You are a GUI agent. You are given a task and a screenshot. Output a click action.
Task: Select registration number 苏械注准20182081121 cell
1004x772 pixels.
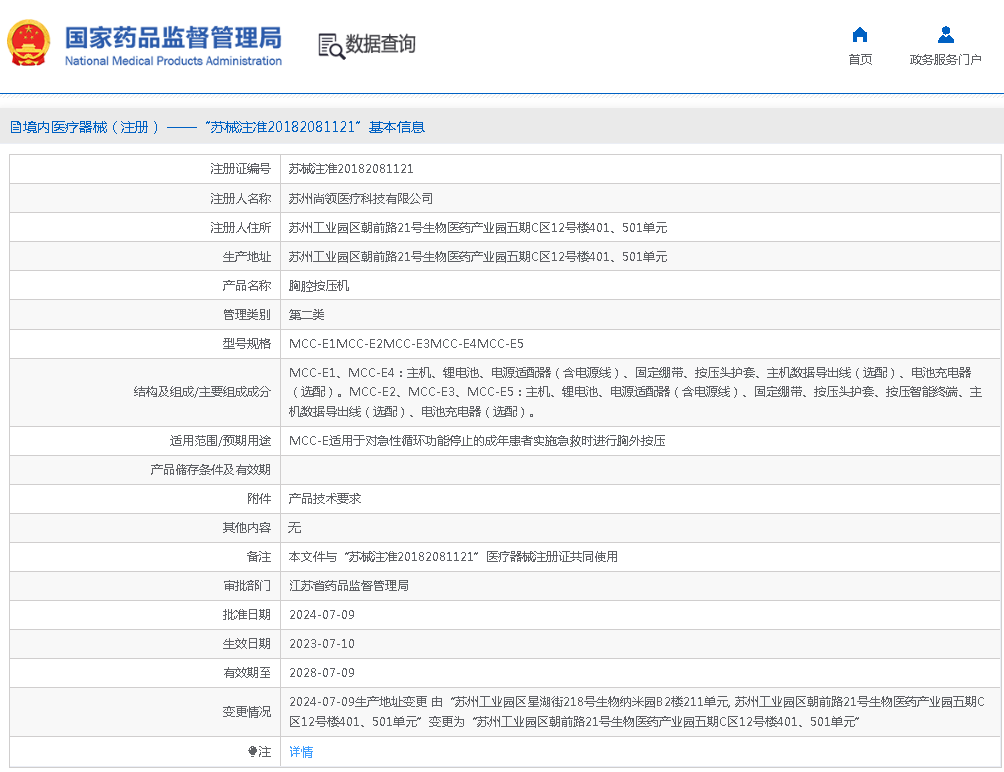351,170
